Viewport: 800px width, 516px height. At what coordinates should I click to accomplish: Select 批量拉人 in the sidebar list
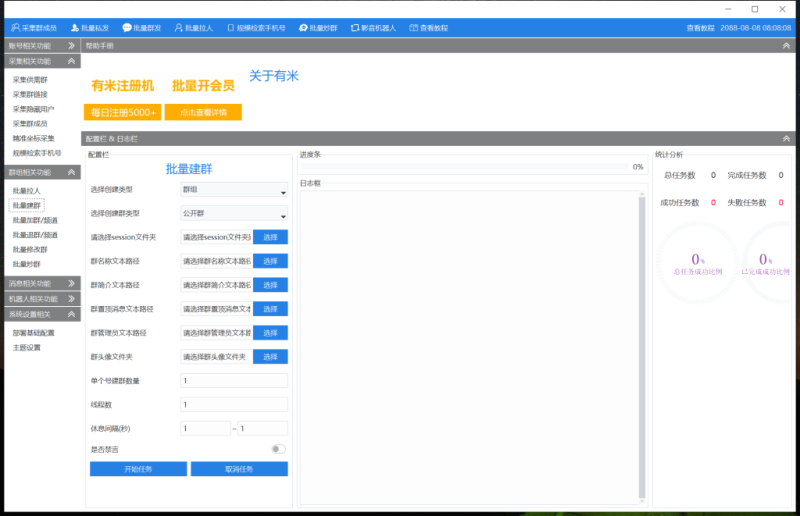point(27,191)
